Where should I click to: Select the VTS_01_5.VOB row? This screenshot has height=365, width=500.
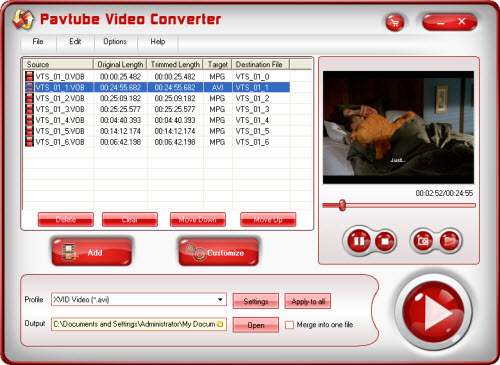(157, 131)
